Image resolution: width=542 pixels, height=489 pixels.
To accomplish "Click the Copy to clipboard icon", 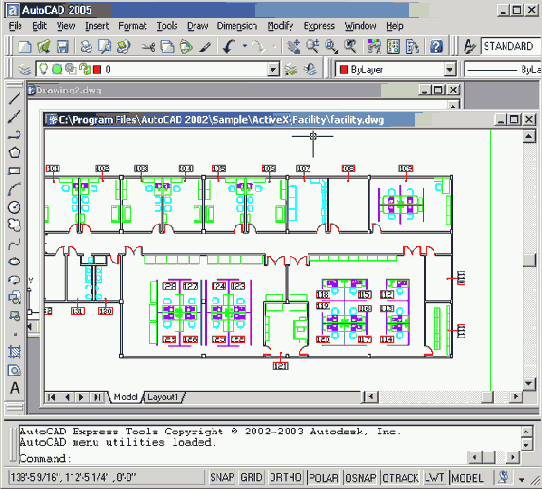I will 168,47.
